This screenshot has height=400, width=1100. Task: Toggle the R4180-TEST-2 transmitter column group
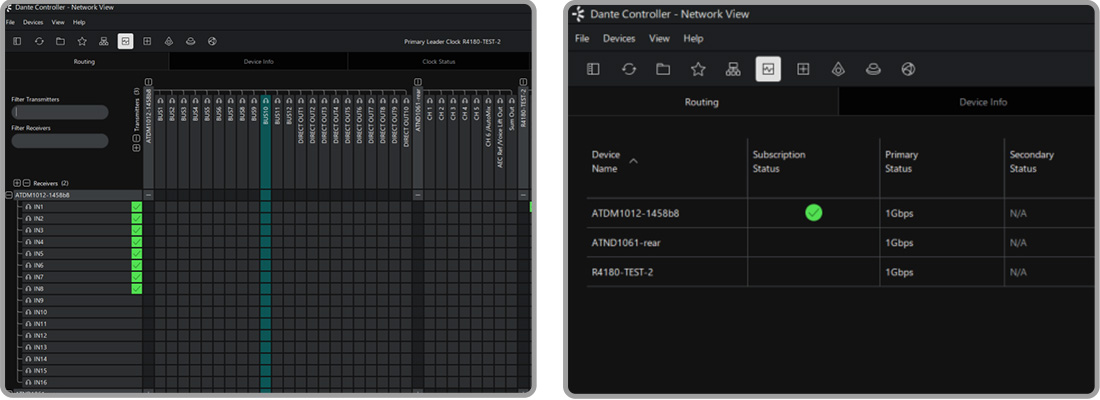[523, 82]
